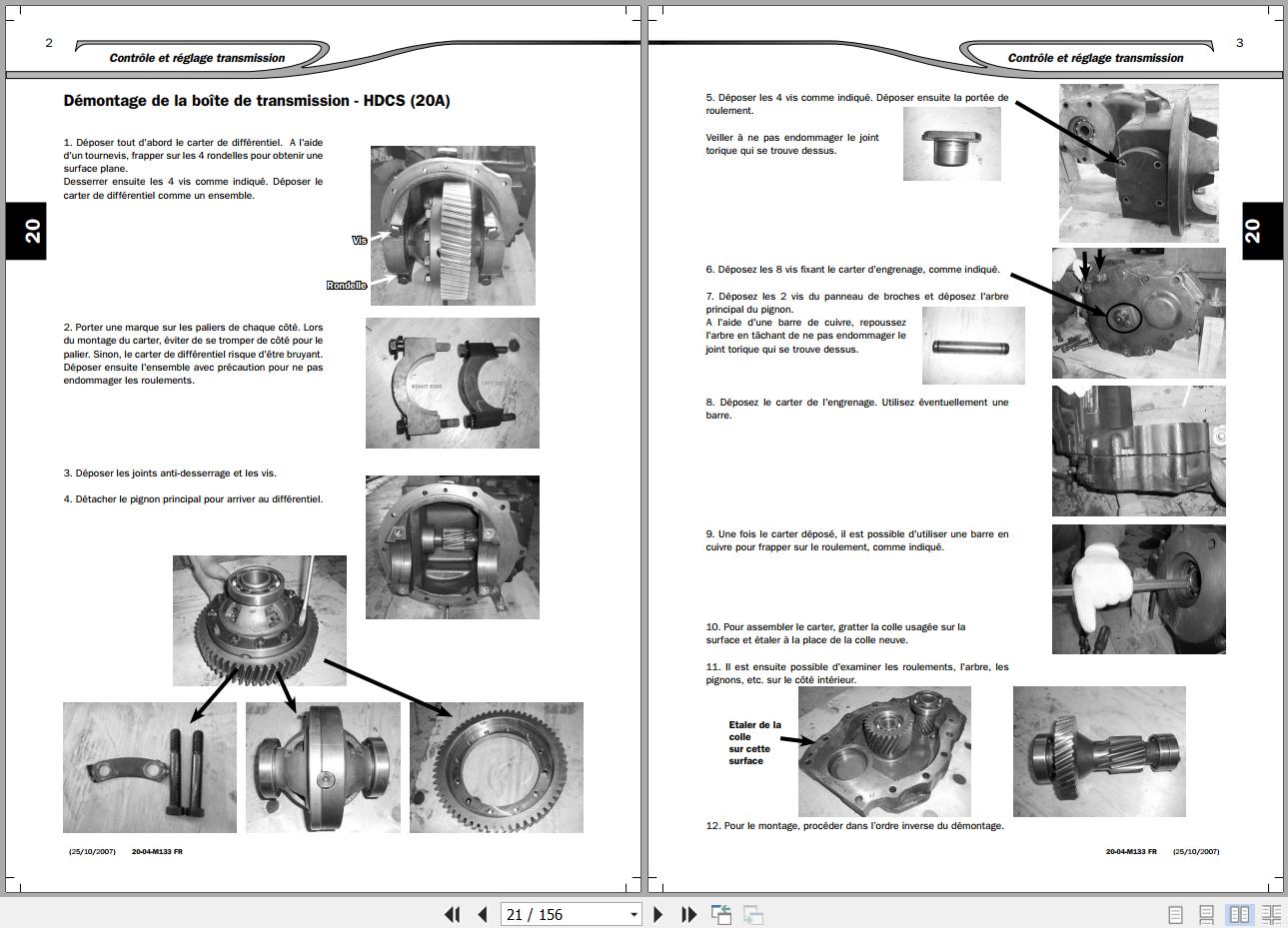Click the heading 'Démontage de la boîte de transmission'
The width and height of the screenshot is (1288, 928).
click(x=257, y=101)
